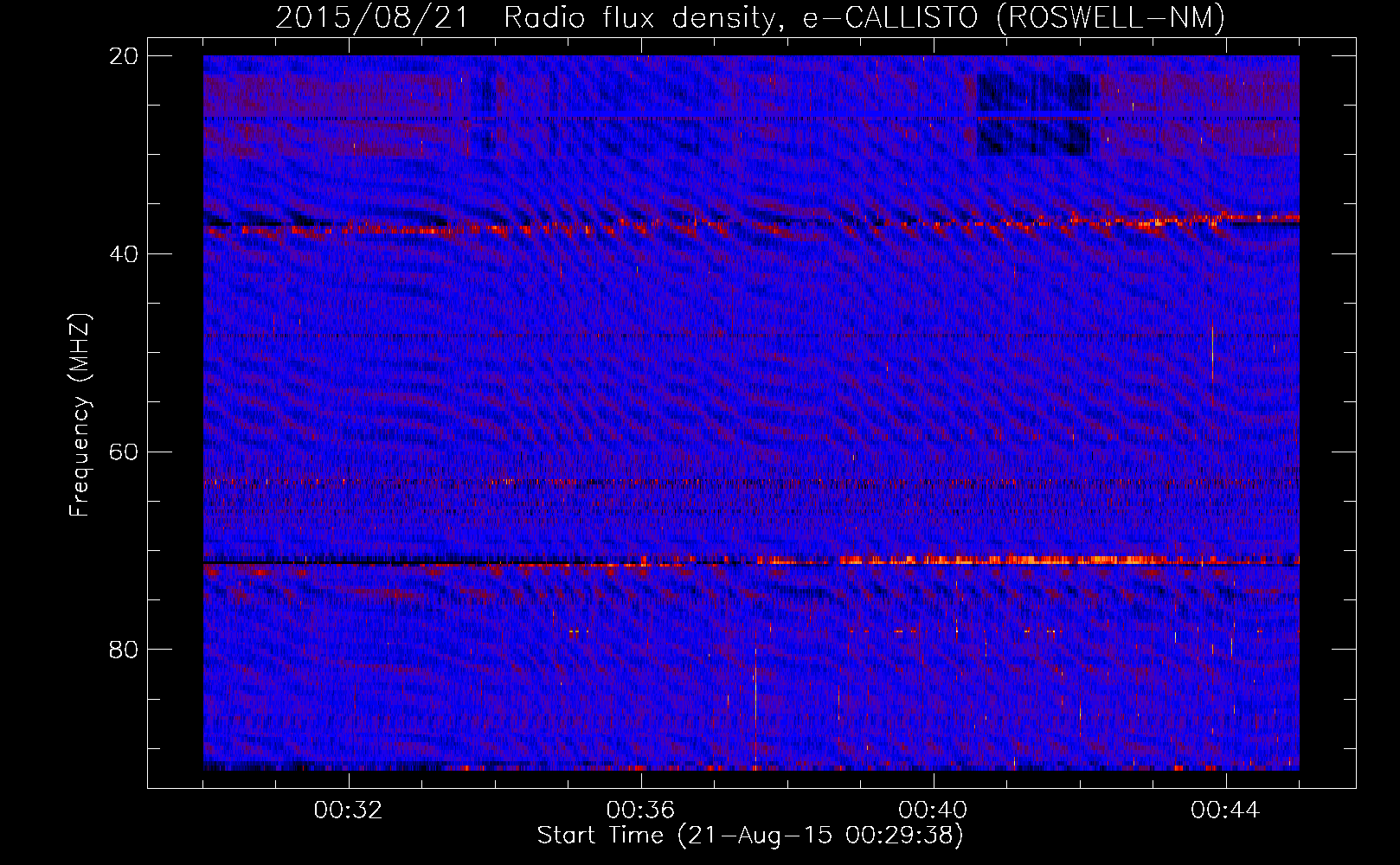This screenshot has height=865, width=1400.
Task: Click the "20" frequency tick label
Action: pyautogui.click(x=124, y=55)
